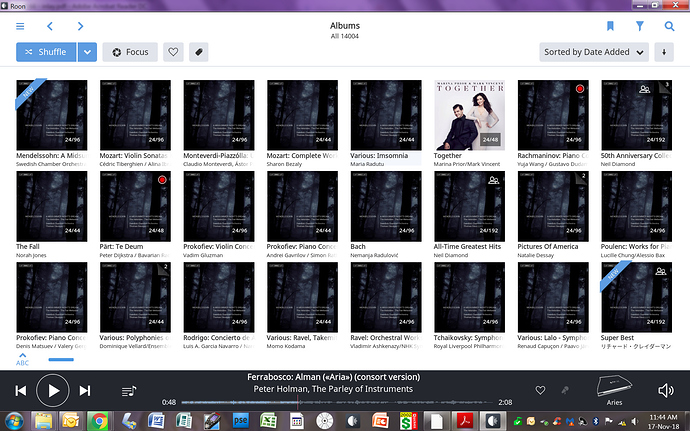Screen dimensions: 690x431
Task: Click the Bach album title
Action: (358, 247)
